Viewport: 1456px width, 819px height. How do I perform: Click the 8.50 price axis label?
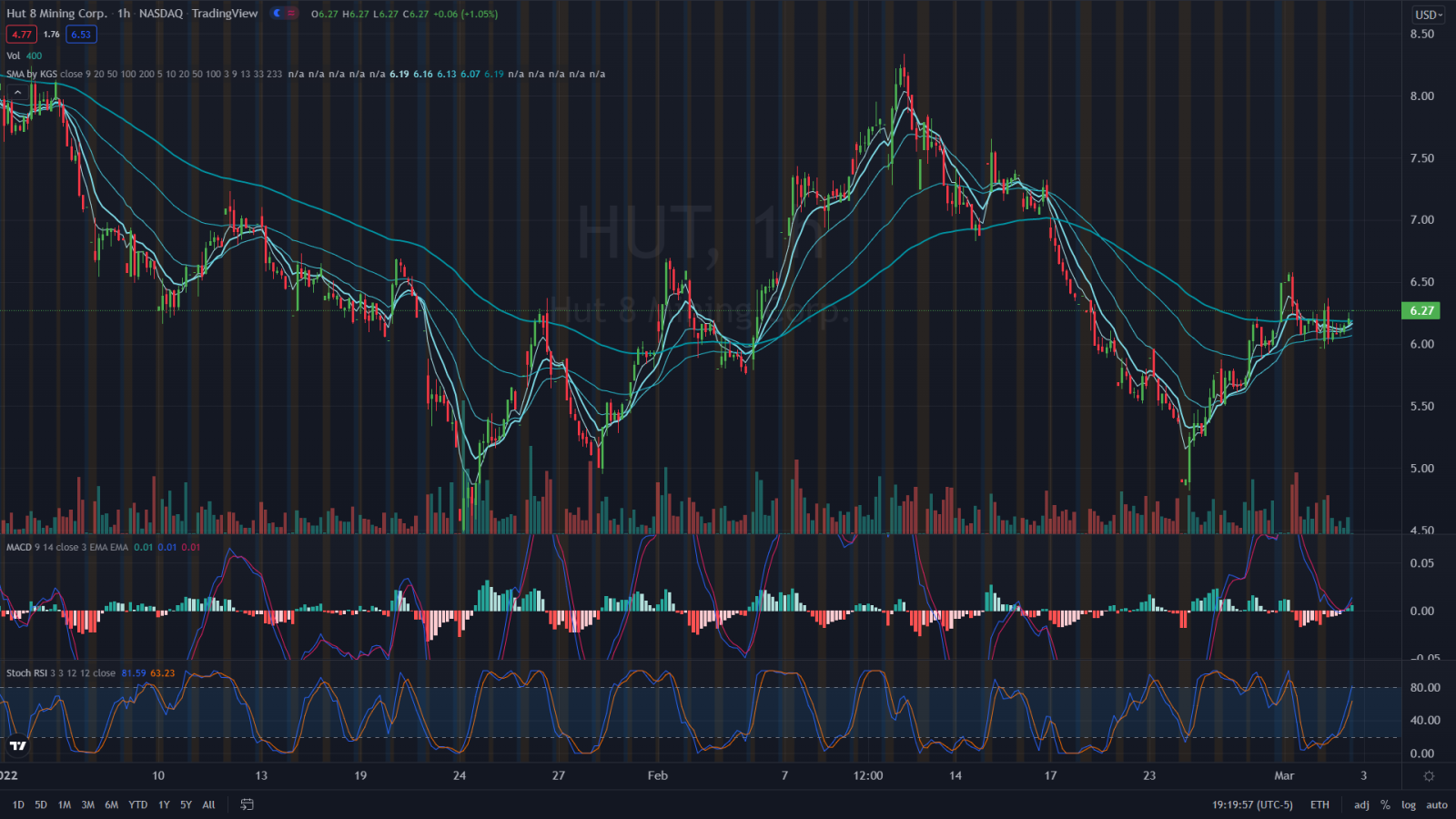[x=1421, y=34]
